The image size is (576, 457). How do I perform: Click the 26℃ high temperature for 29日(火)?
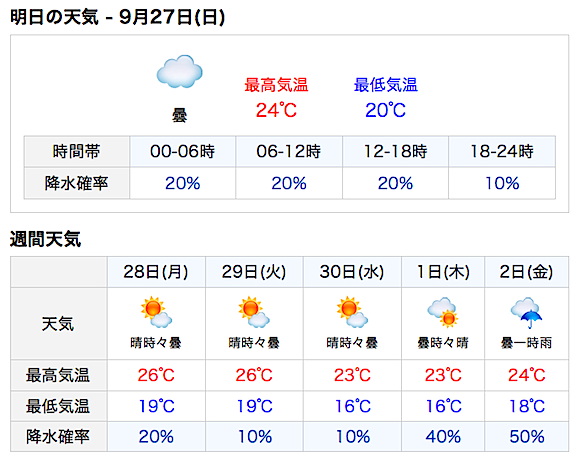pyautogui.click(x=254, y=375)
